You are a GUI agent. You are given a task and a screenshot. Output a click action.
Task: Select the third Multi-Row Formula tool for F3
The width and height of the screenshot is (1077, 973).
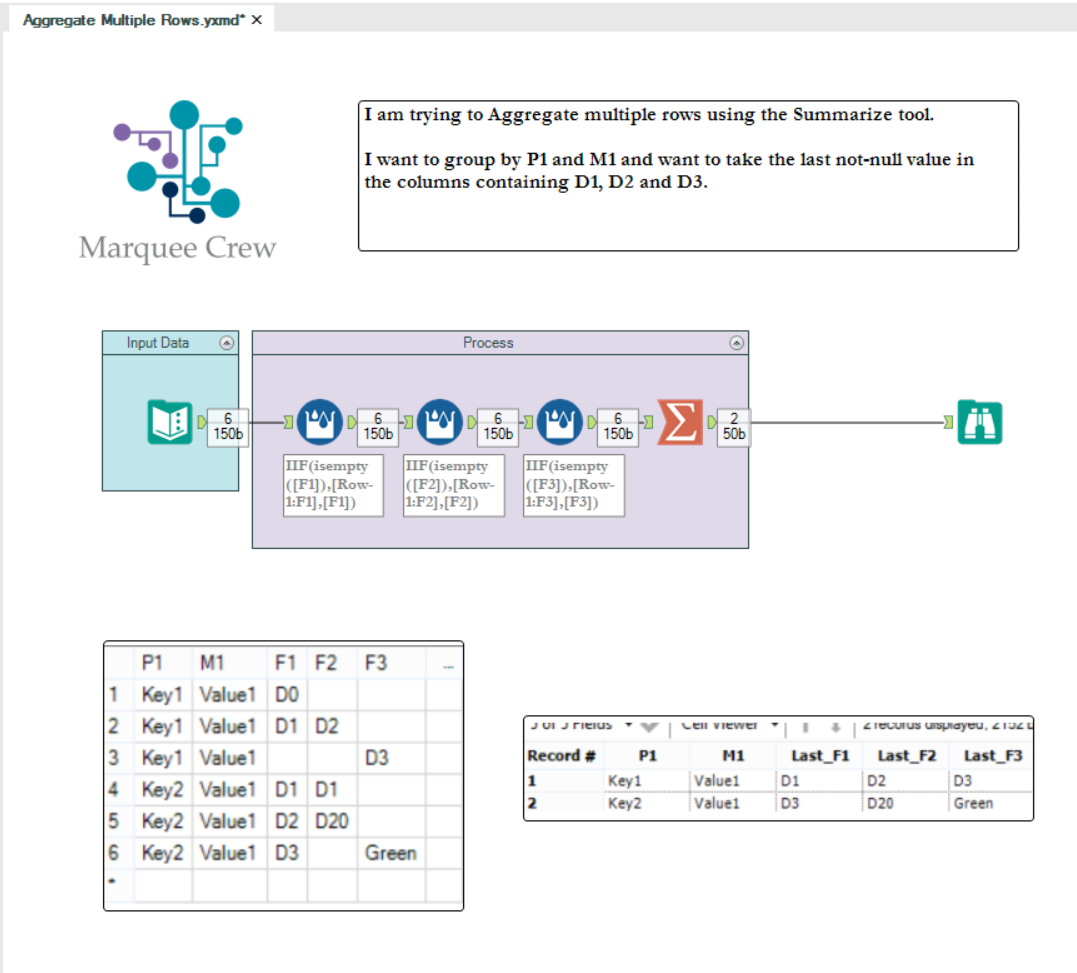click(560, 422)
